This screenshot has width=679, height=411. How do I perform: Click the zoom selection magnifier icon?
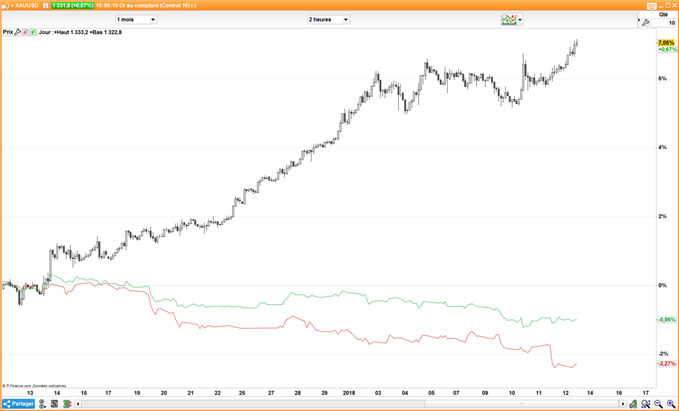pyautogui.click(x=645, y=404)
